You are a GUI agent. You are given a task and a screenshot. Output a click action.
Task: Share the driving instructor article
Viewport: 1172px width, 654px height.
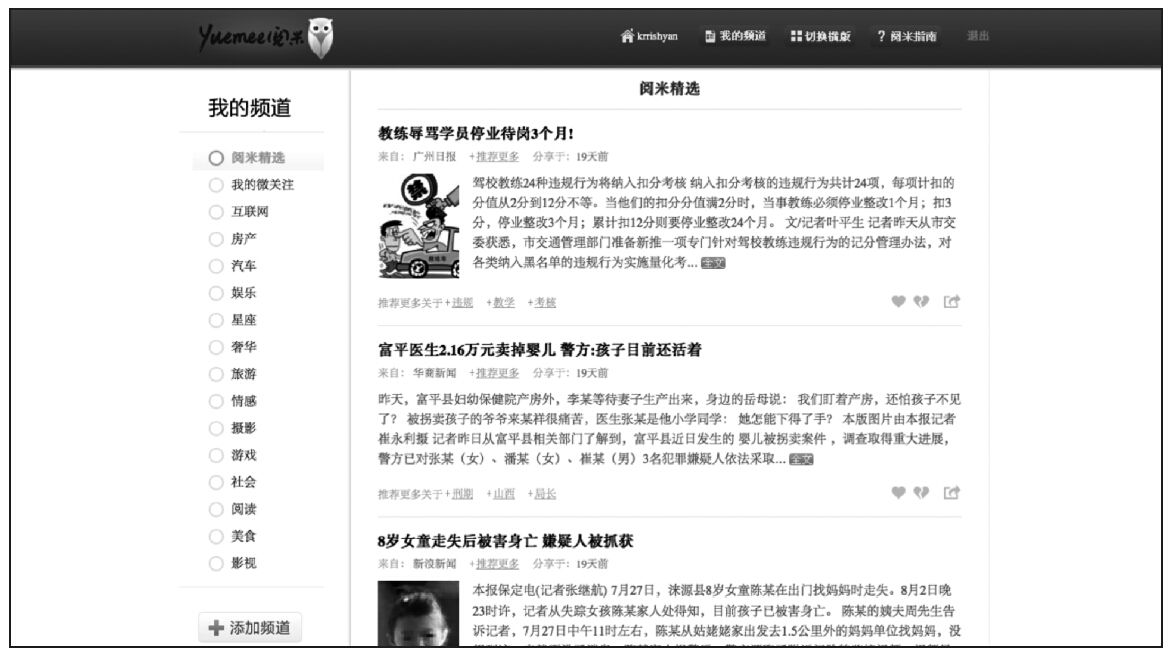point(951,301)
